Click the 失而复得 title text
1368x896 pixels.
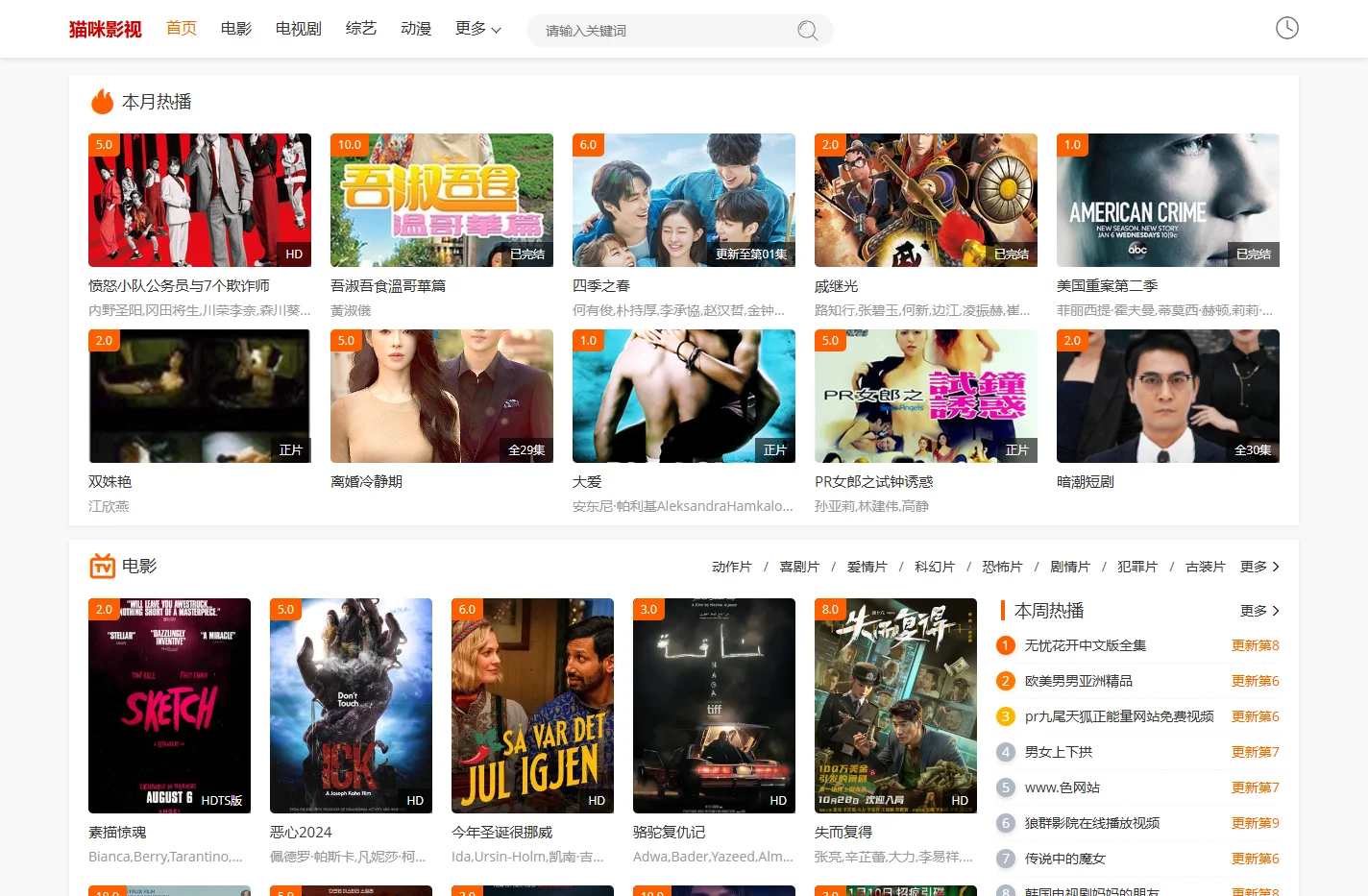[843, 833]
